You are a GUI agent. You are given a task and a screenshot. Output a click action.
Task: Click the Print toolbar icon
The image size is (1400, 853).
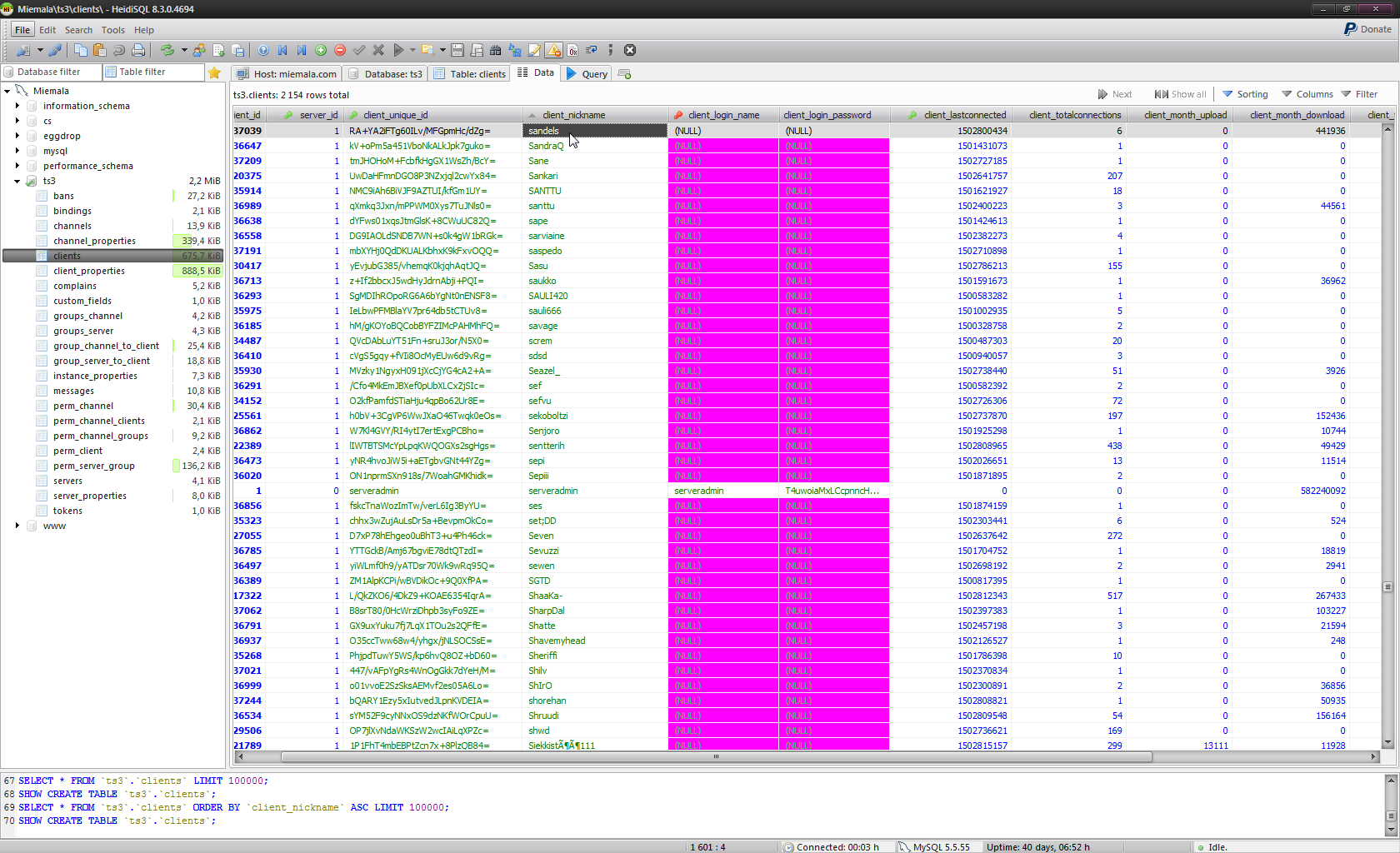point(138,50)
